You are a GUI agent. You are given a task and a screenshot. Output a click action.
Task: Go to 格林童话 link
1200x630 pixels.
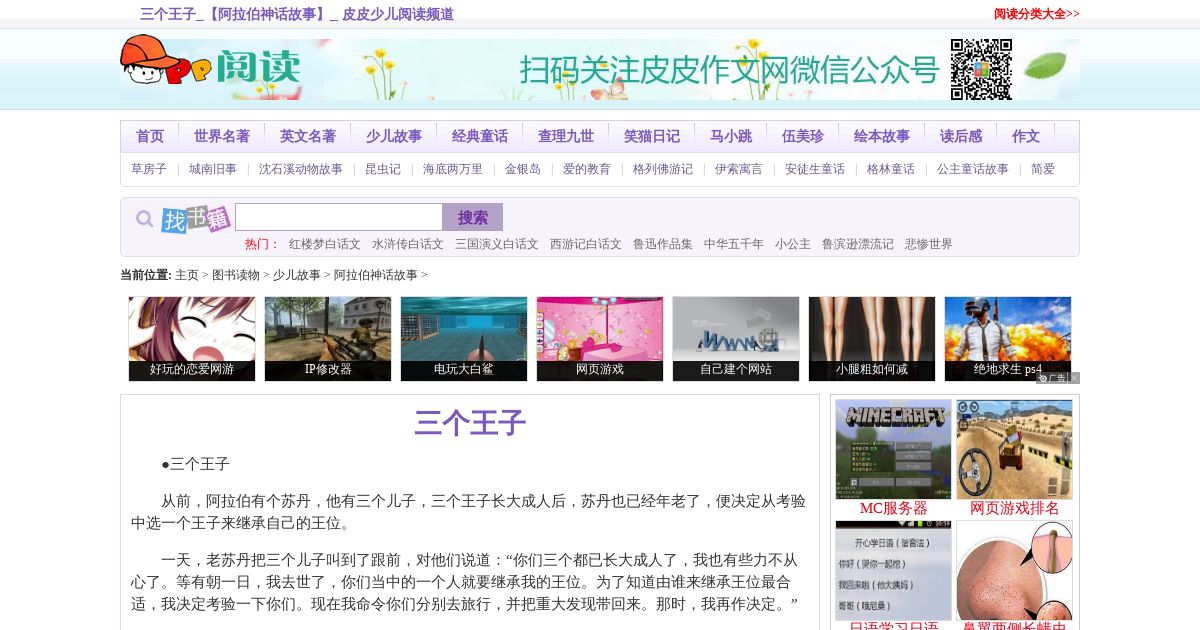[891, 169]
